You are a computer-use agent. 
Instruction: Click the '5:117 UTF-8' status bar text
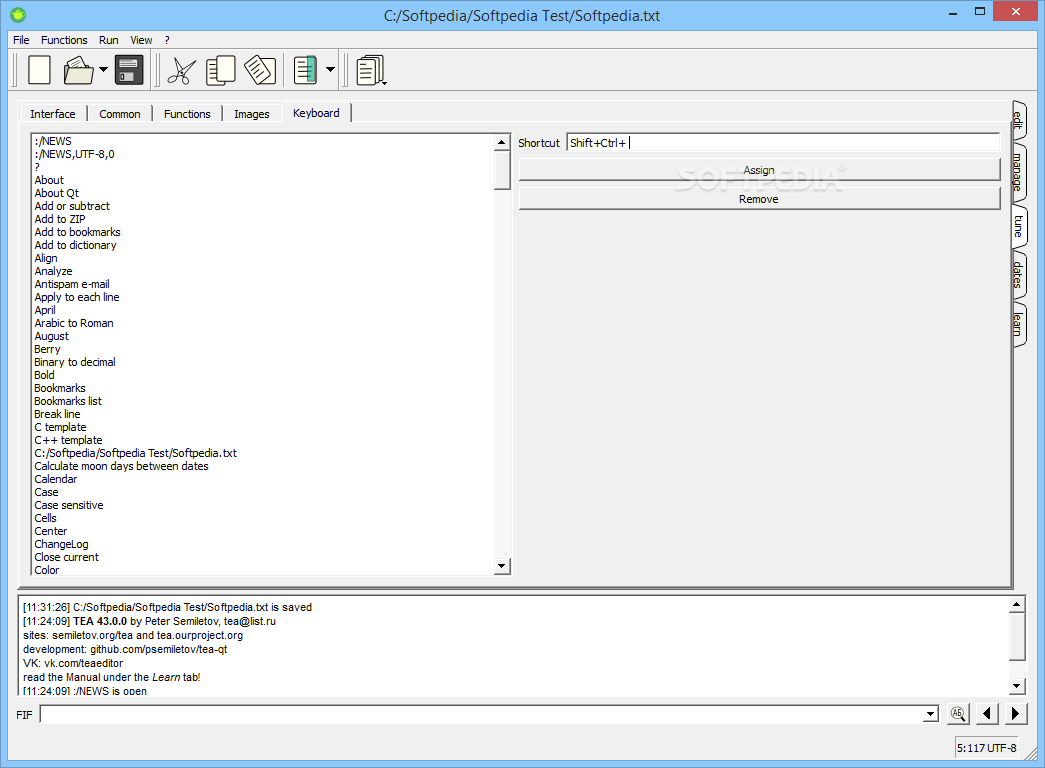pyautogui.click(x=987, y=748)
